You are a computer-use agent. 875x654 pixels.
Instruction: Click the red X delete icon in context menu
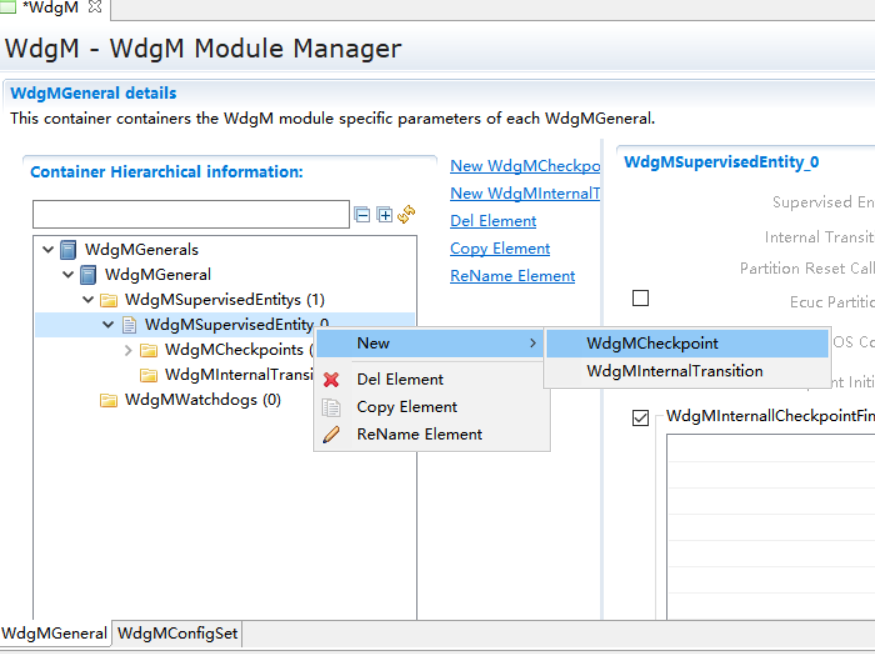pos(331,380)
